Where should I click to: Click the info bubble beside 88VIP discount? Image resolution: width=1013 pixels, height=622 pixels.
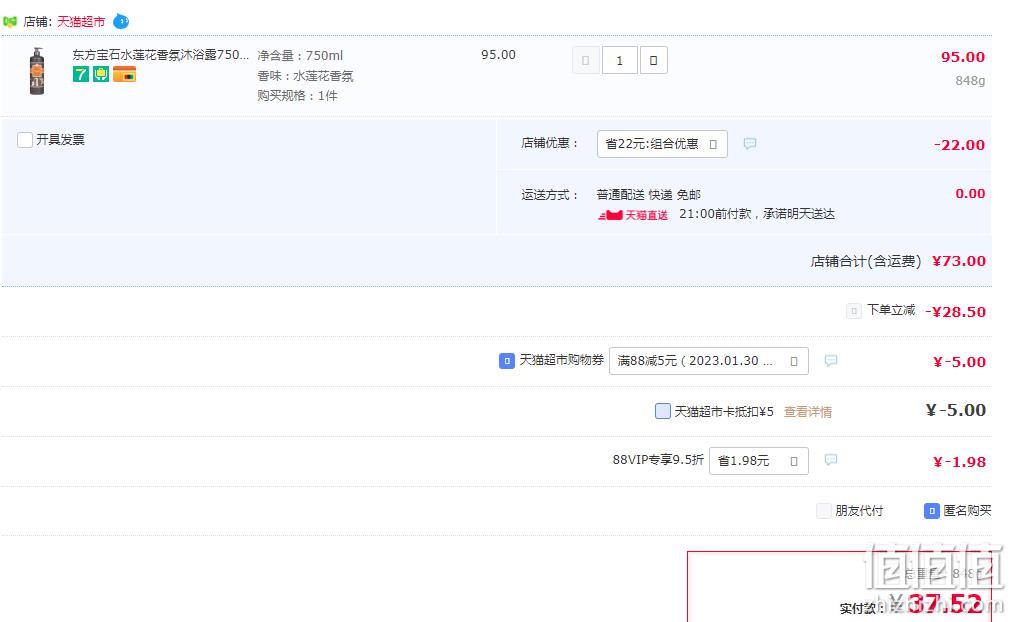pyautogui.click(x=831, y=459)
